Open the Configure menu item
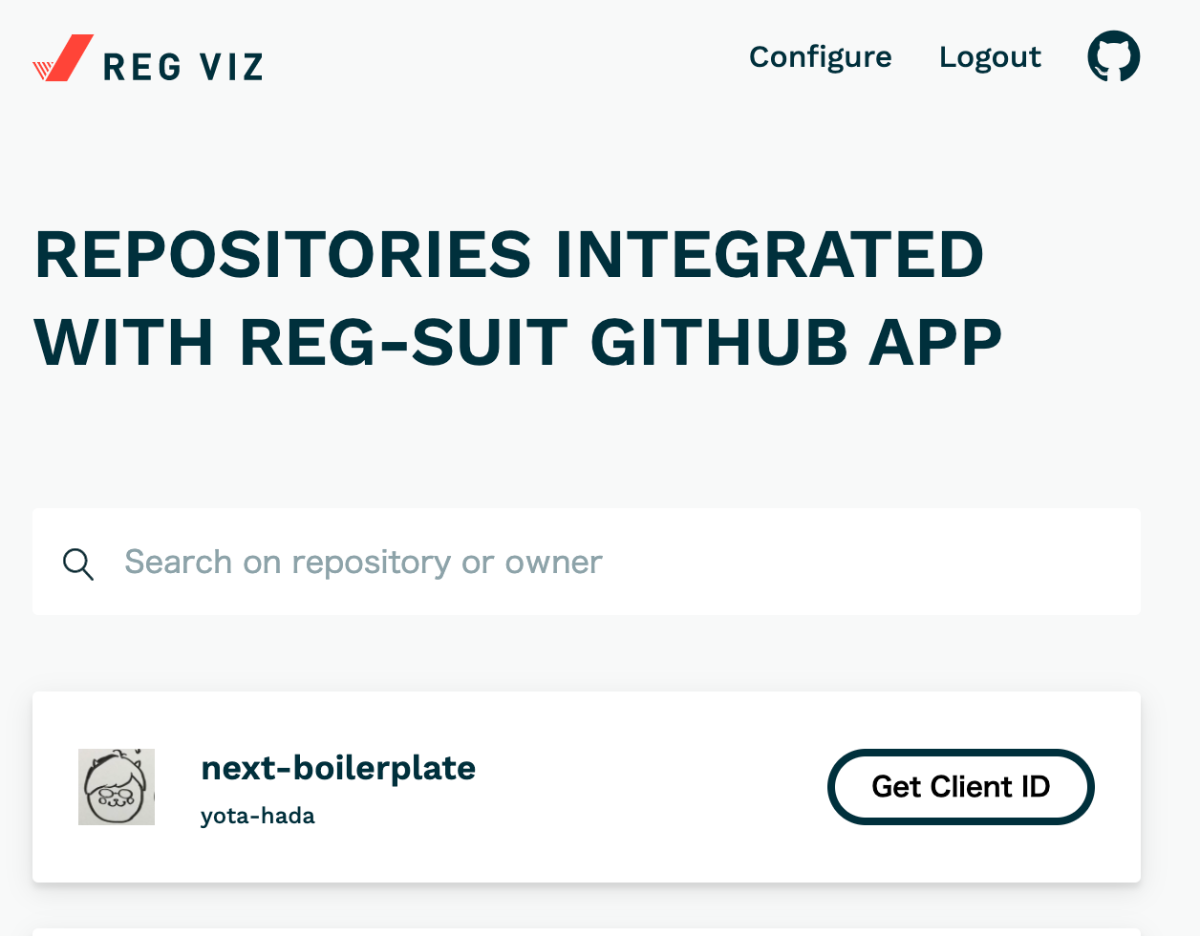The width and height of the screenshot is (1200, 936). click(820, 57)
